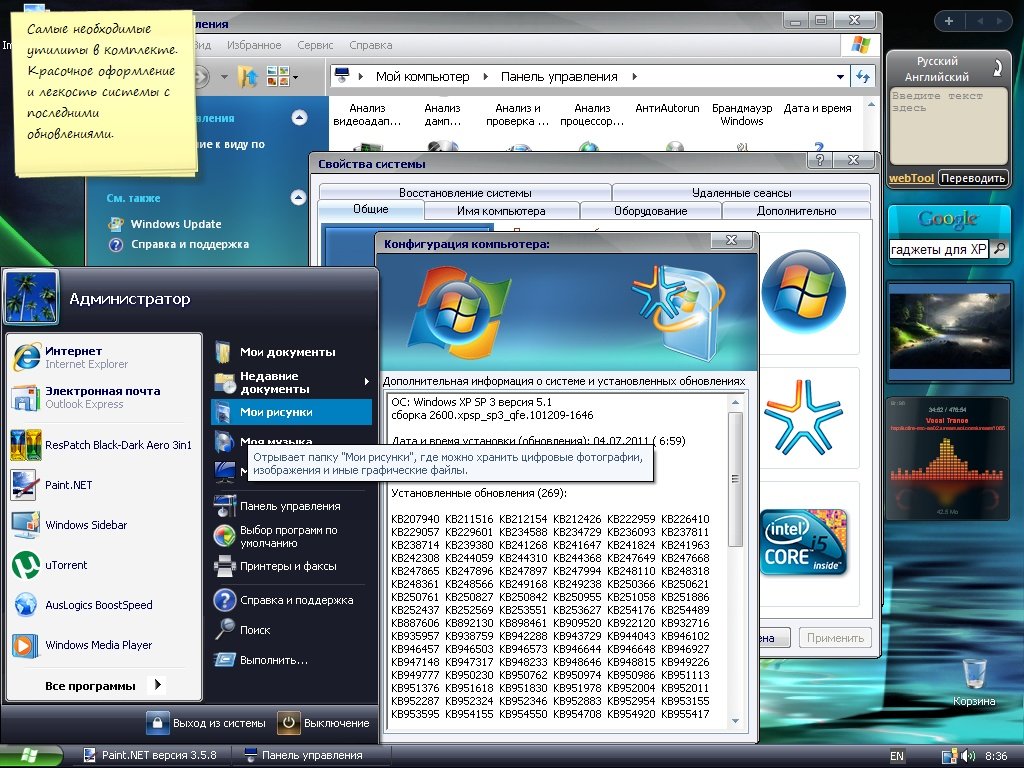Viewport: 1024px width, 768px height.
Task: Open the Windows Update link
Action: (x=176, y=223)
